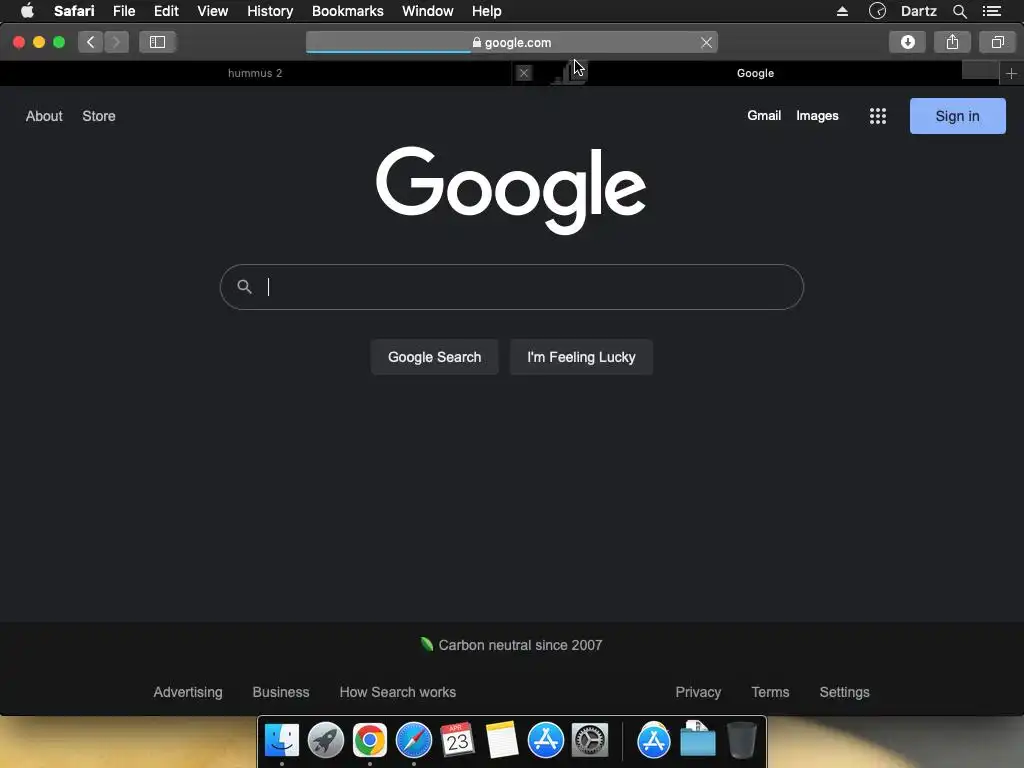Click the google.com address bar
Screen dimensions: 1024x768
tap(511, 42)
